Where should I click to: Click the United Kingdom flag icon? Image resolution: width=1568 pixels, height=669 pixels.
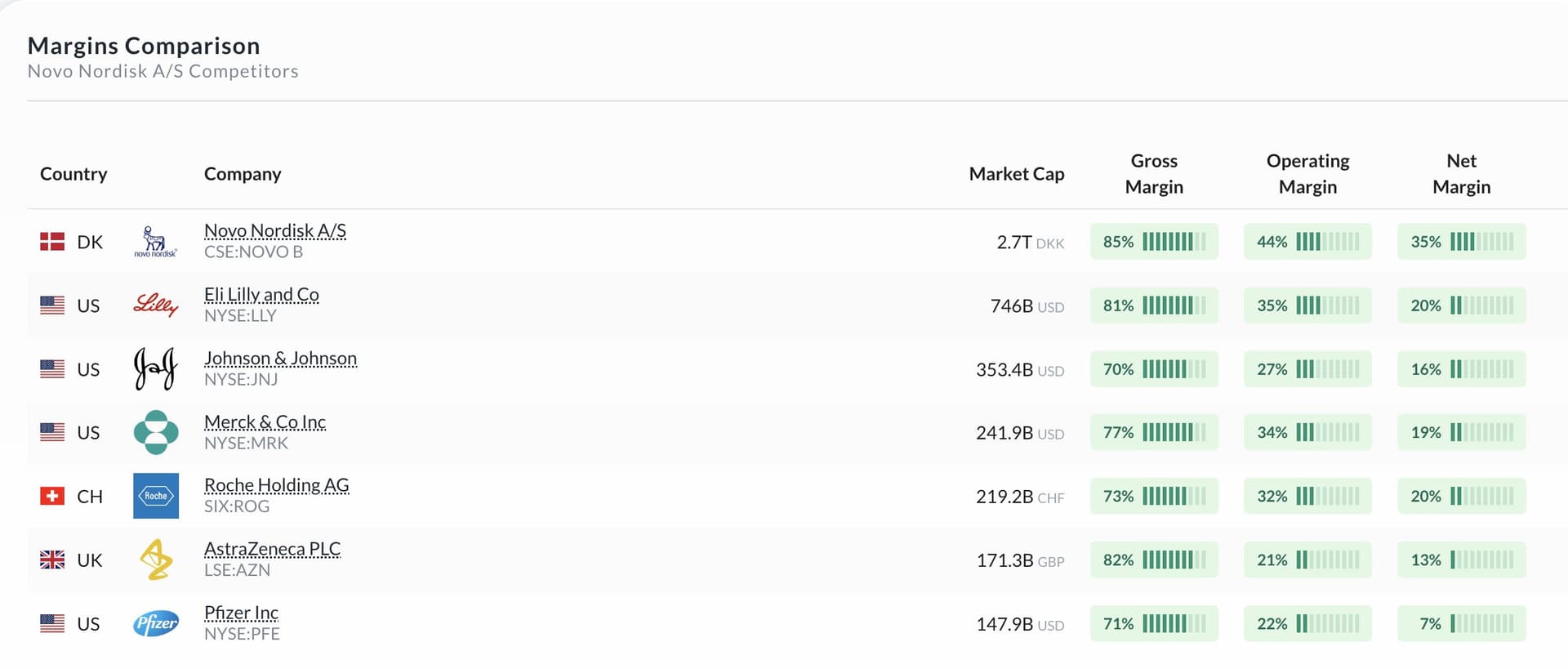point(52,560)
